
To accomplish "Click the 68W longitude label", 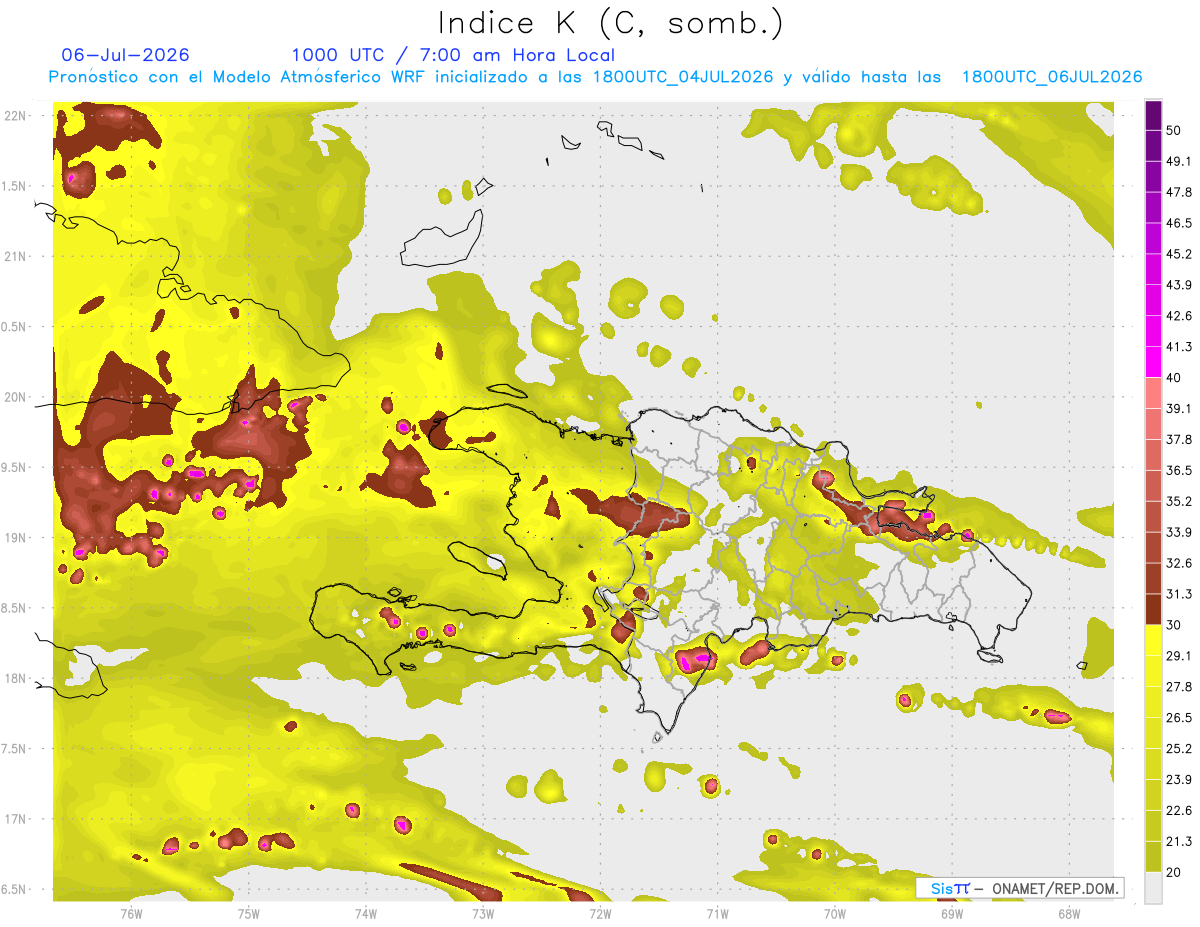I will pos(1068,912).
